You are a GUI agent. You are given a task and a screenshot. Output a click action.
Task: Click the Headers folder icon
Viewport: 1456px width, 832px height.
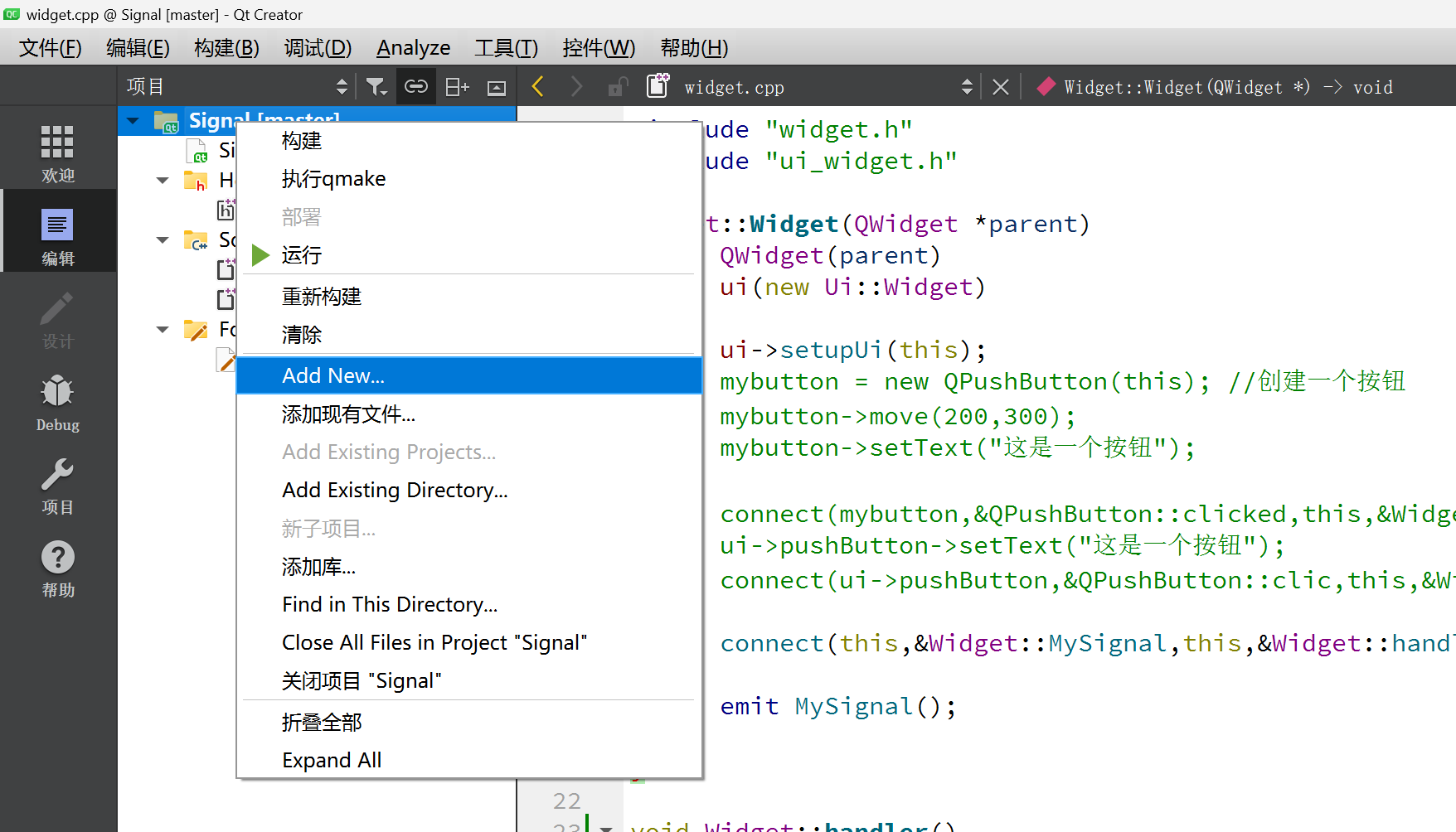click(196, 180)
